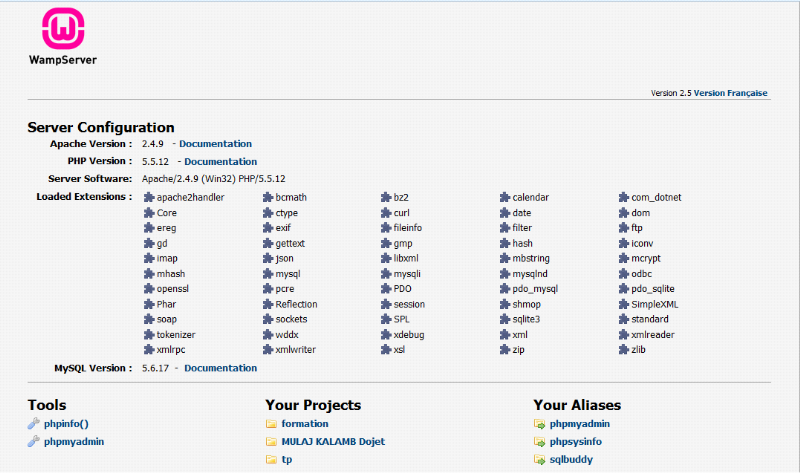Open the sqlbuddy alias
The image size is (800, 473).
coord(572,459)
